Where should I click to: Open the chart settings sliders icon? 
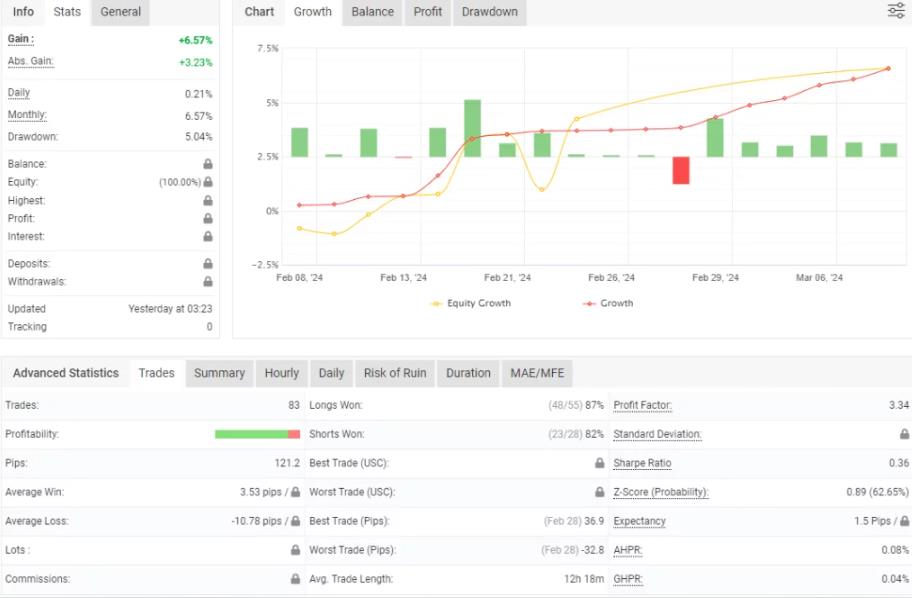[896, 11]
